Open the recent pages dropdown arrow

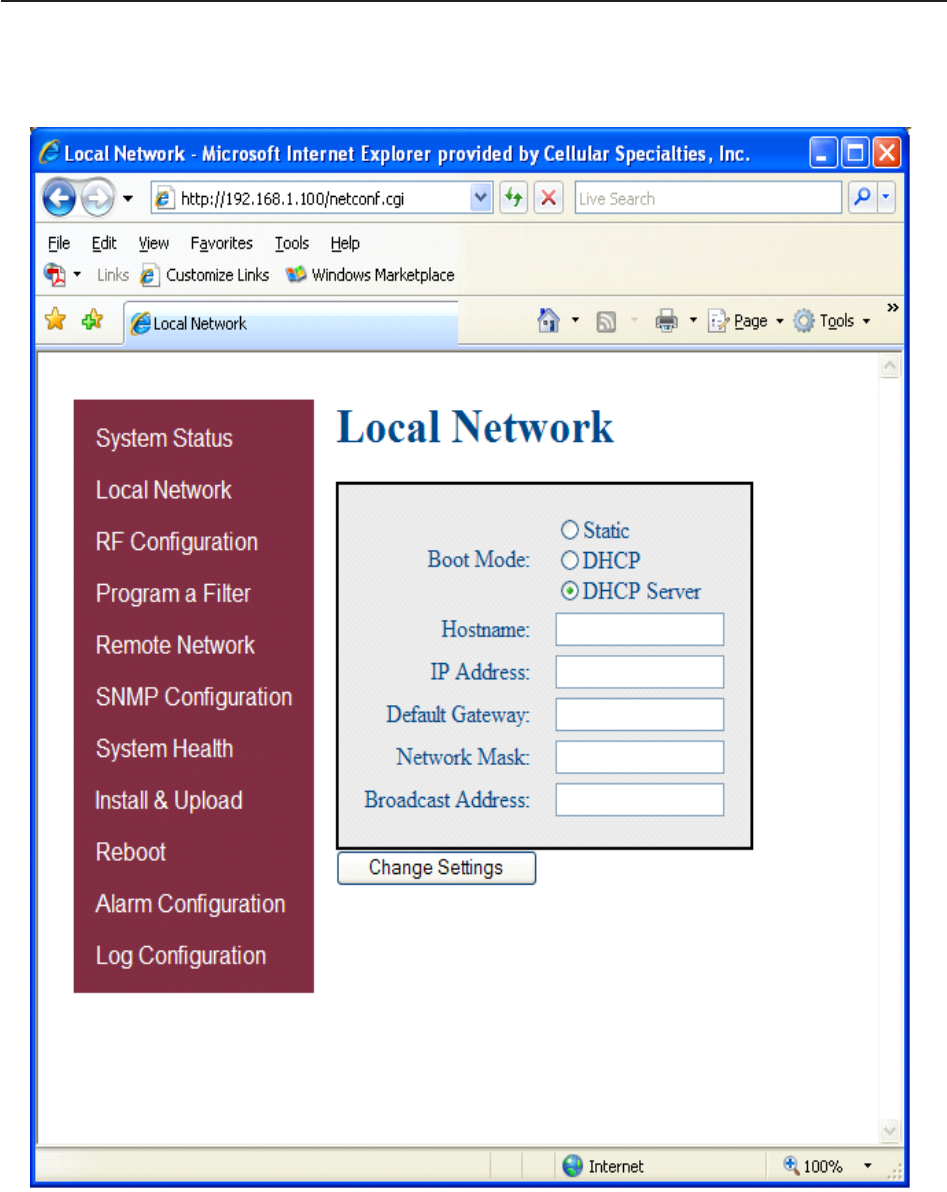[x=128, y=199]
